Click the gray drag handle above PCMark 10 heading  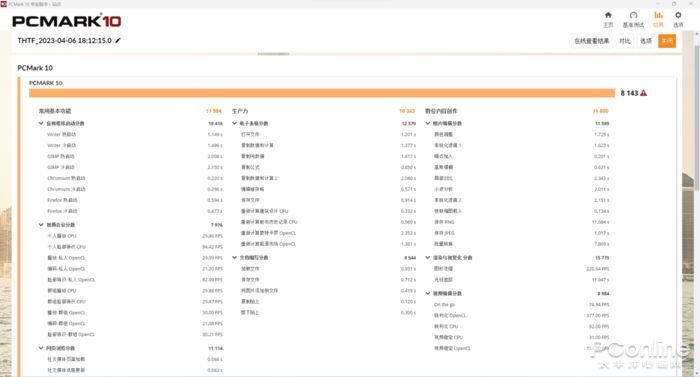coord(274,54)
